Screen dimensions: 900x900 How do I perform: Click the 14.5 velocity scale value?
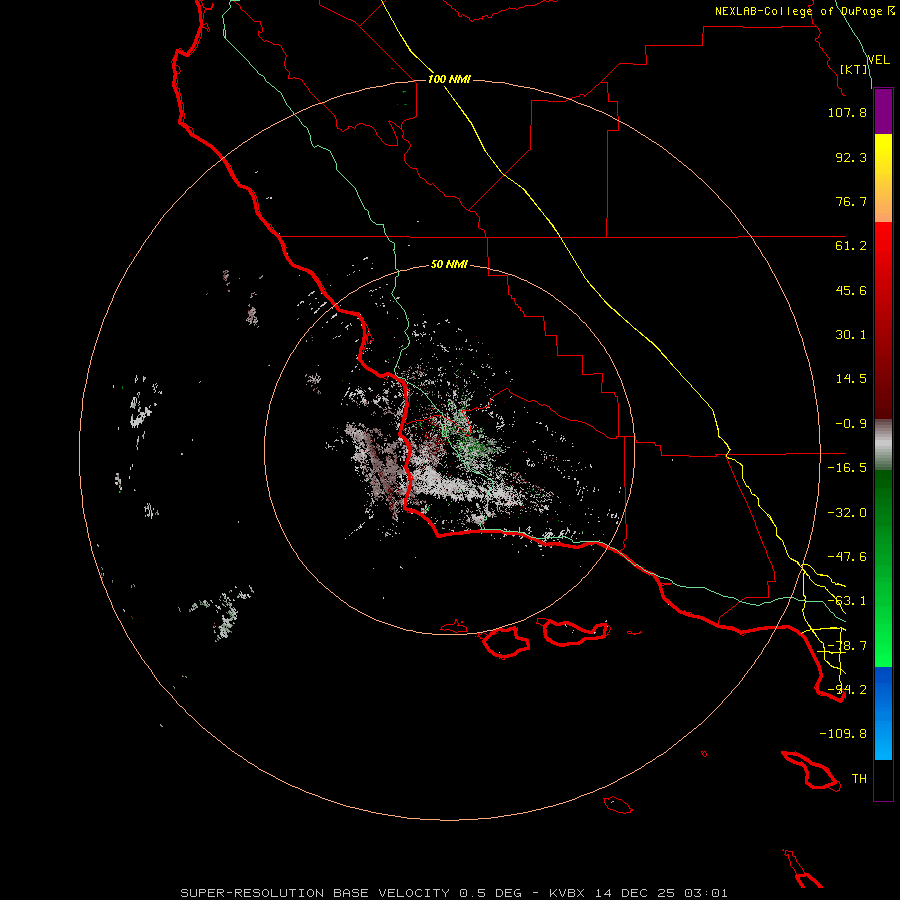point(851,379)
